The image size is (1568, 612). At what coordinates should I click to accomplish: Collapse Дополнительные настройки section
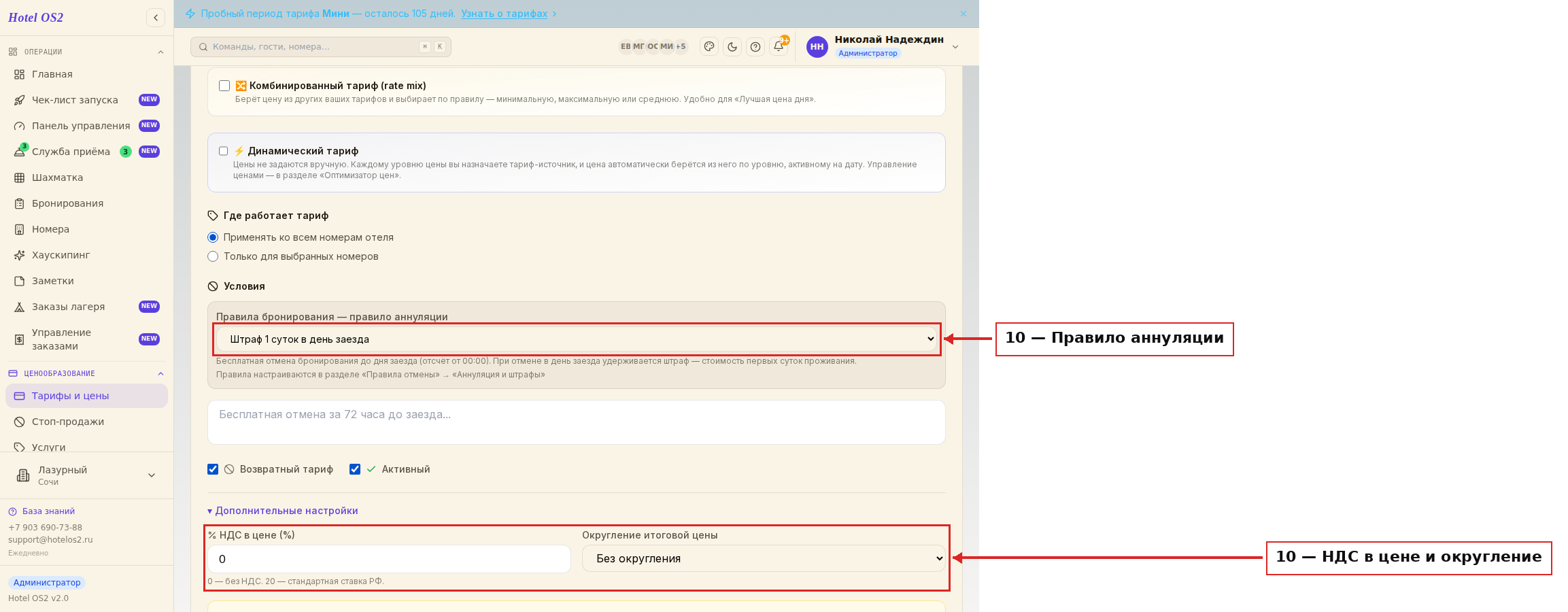pyautogui.click(x=283, y=511)
